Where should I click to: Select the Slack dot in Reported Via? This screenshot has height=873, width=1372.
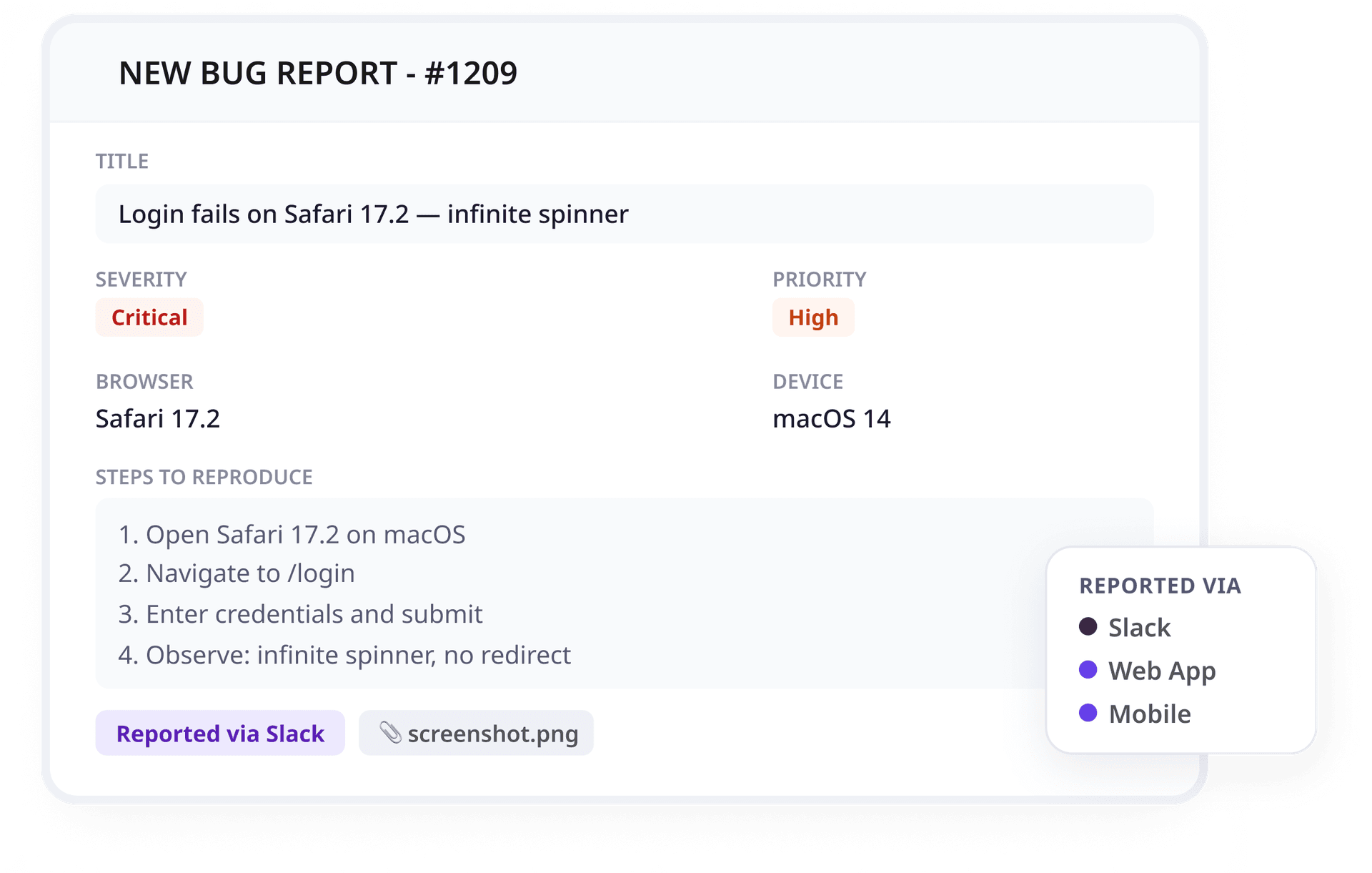1088,627
